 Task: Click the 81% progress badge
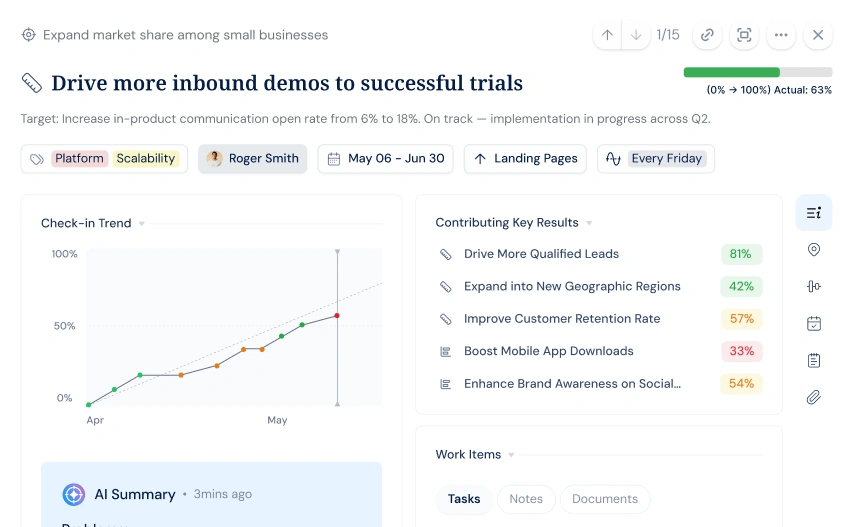[x=741, y=254]
